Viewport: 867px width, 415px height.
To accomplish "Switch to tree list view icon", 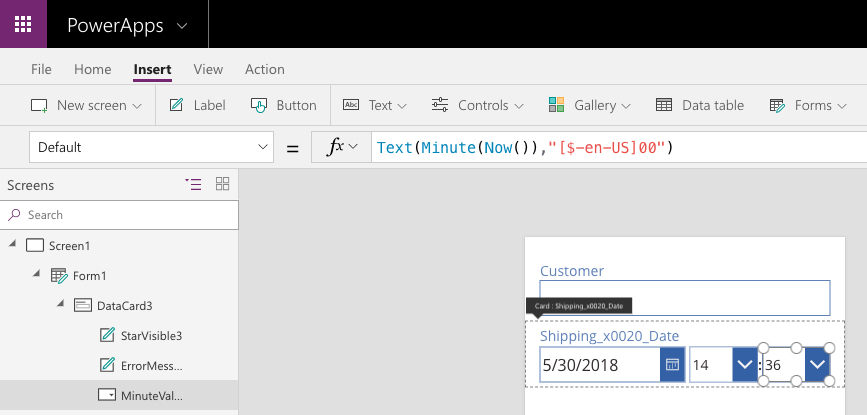I will pyautogui.click(x=193, y=184).
